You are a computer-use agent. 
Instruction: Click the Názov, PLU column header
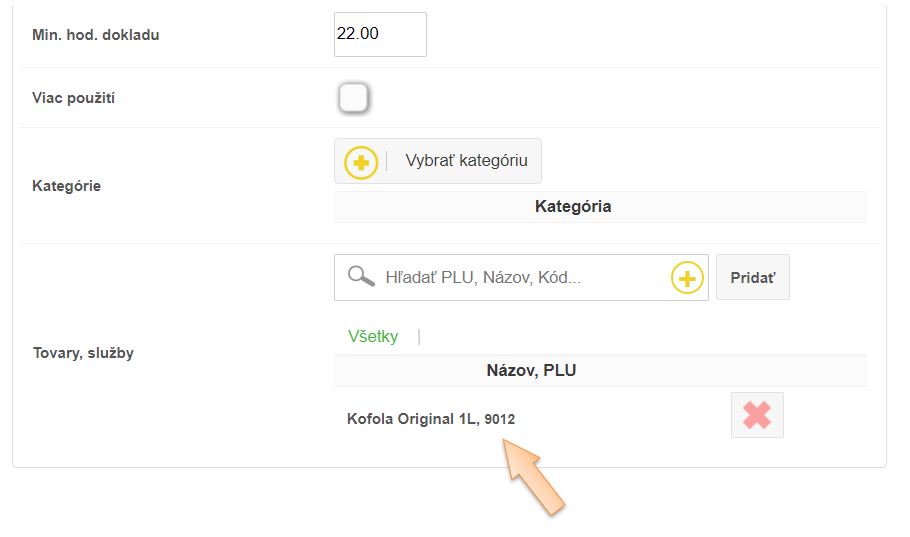[531, 371]
